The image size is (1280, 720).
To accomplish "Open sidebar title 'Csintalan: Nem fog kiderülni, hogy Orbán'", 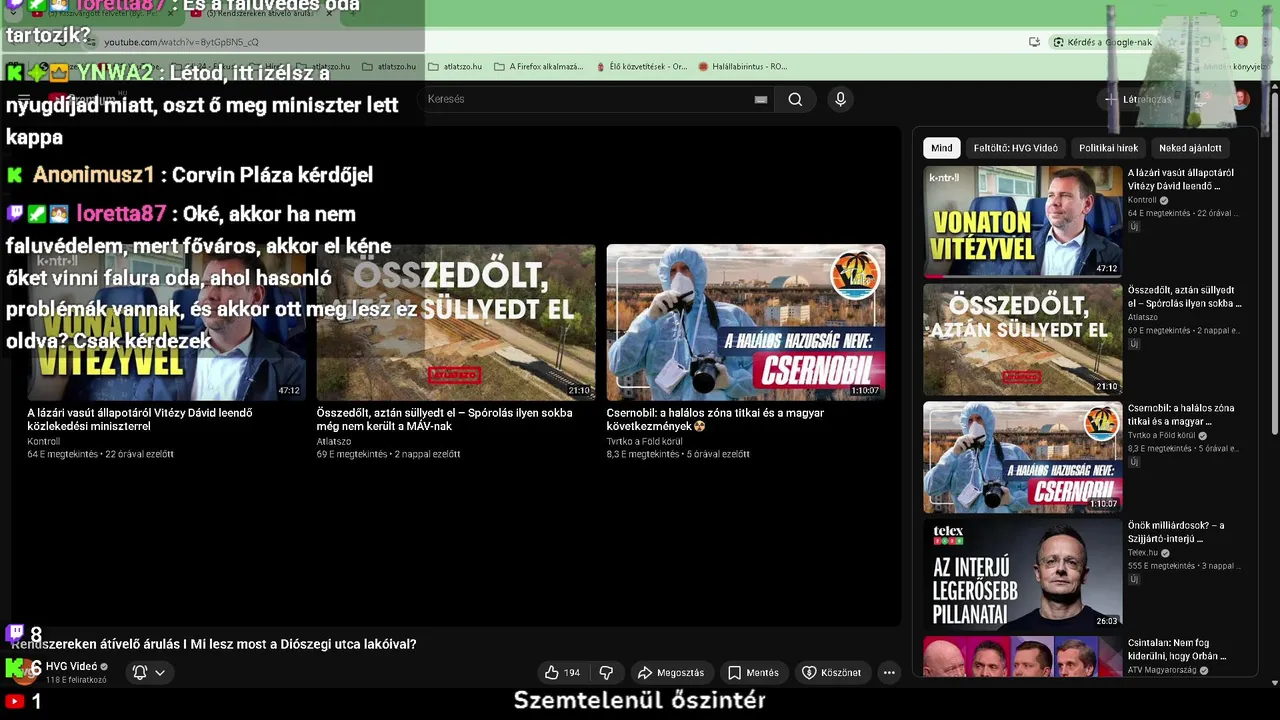I will coord(1177,650).
